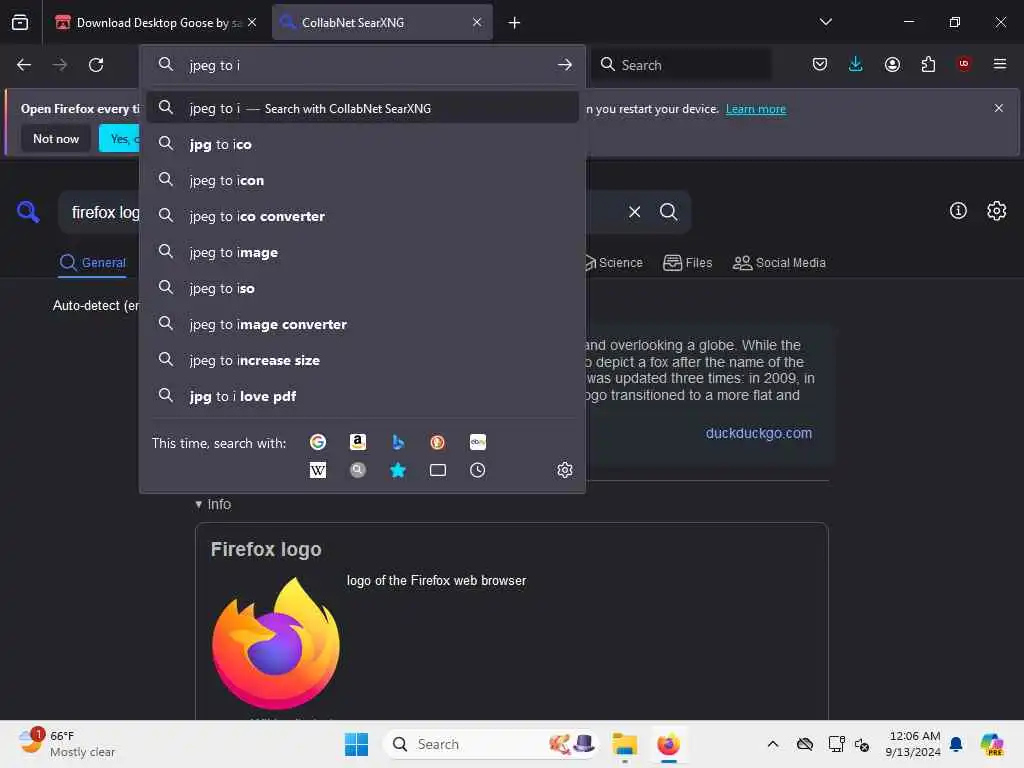
Task: Search this time with Wikipedia
Action: tap(317, 470)
